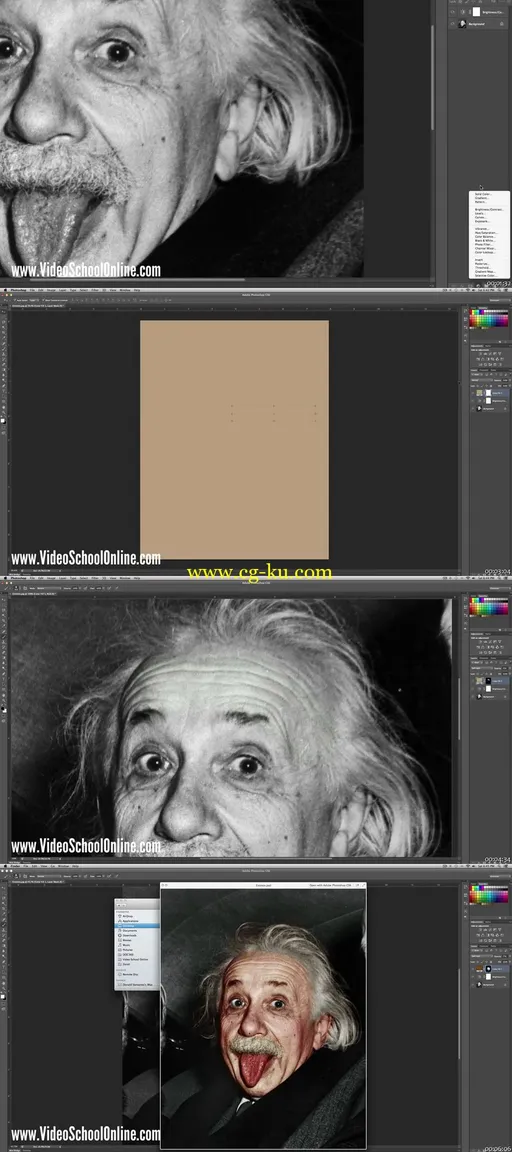Screen dimensions: 512x1152
Task: Choose Pattern... from the adjustment popup menu
Action: [x=481, y=202]
